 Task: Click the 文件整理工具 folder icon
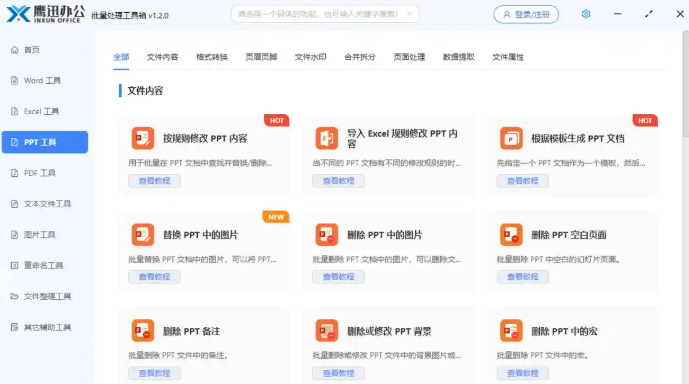tap(15, 296)
